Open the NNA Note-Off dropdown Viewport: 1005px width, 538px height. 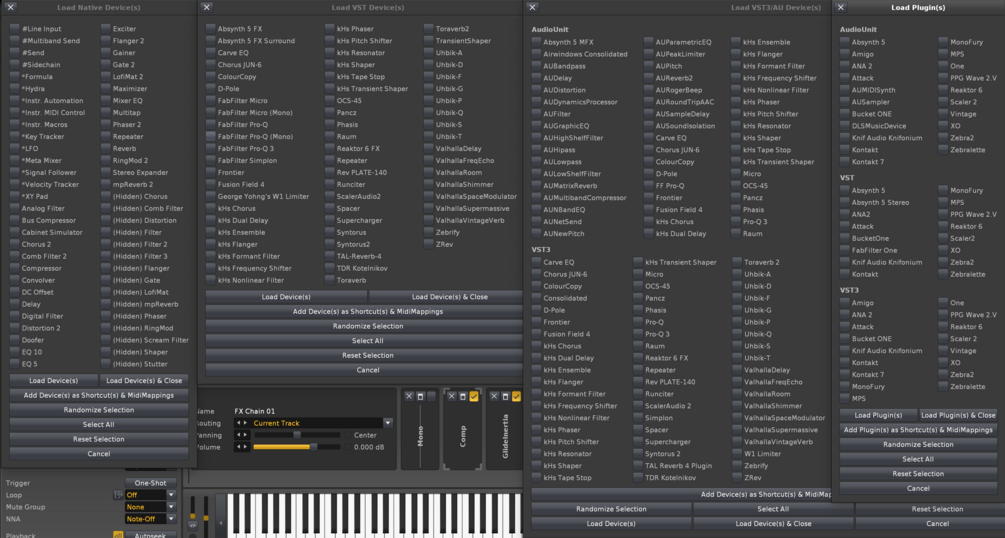(171, 519)
